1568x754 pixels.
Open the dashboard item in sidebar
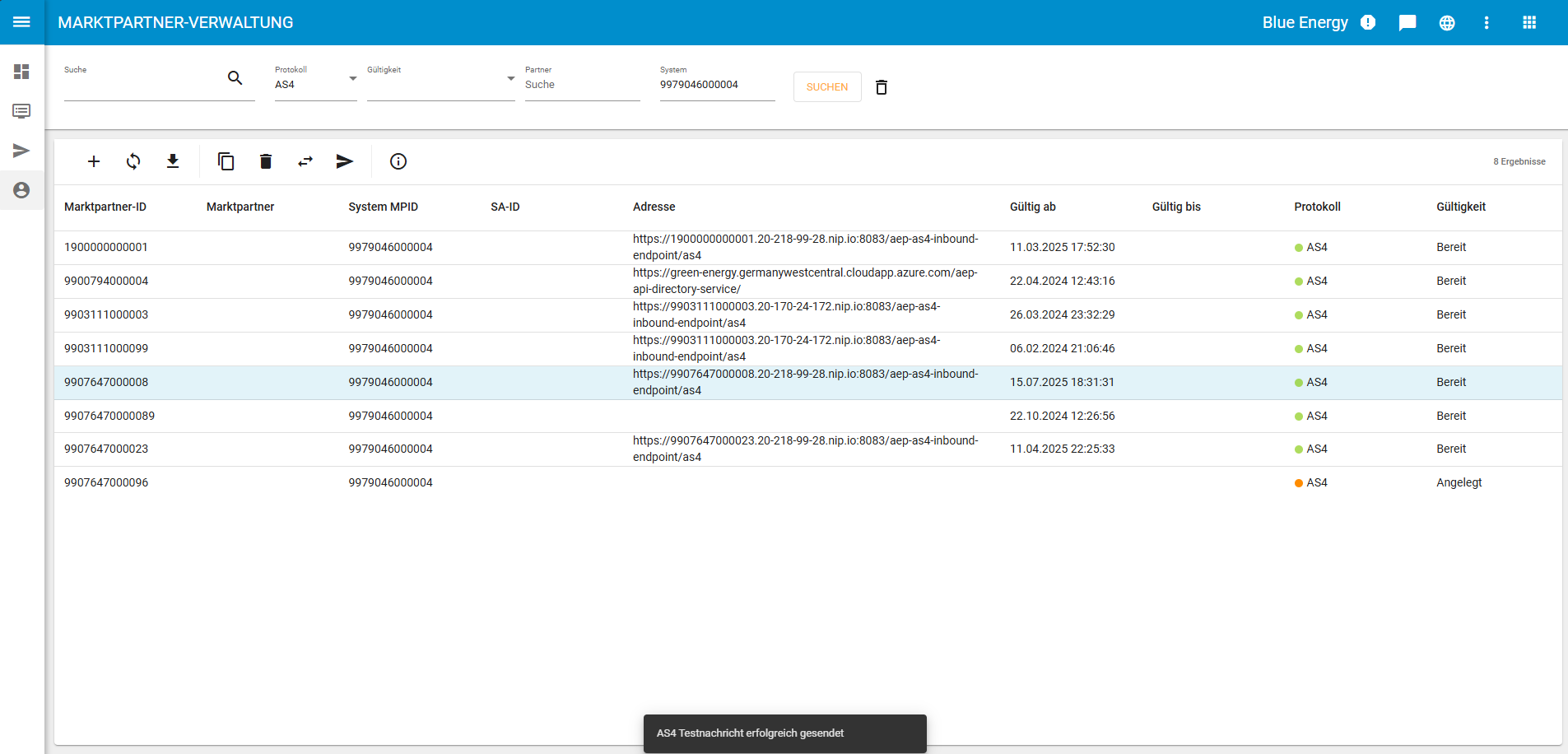pos(21,72)
